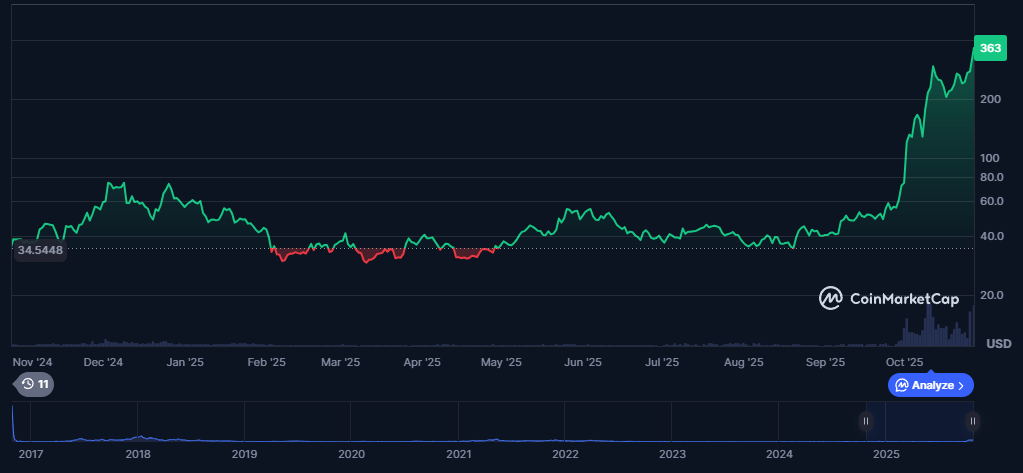Click the tall volume bars in October '25

(x=928, y=325)
